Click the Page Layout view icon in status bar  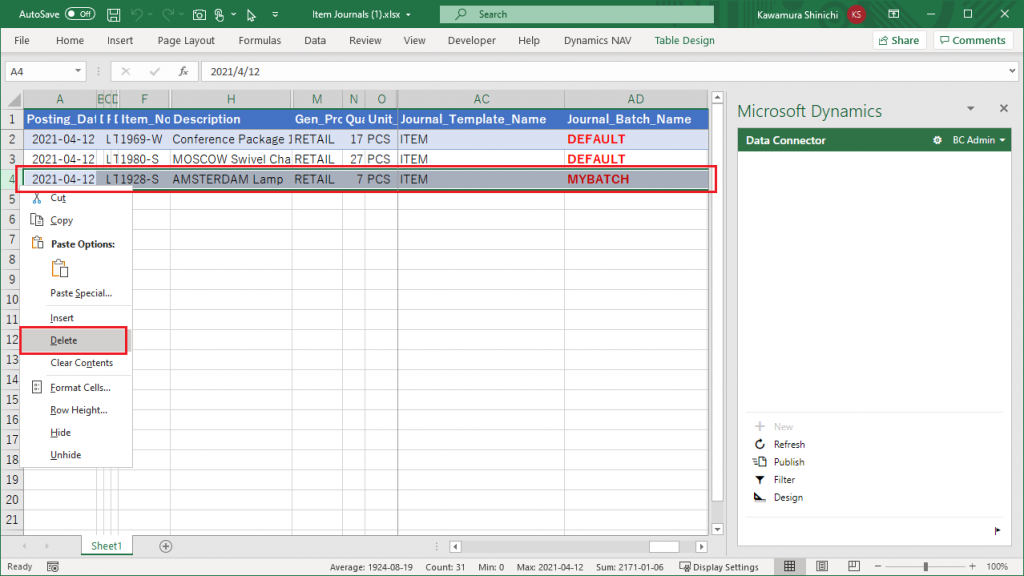pos(822,566)
